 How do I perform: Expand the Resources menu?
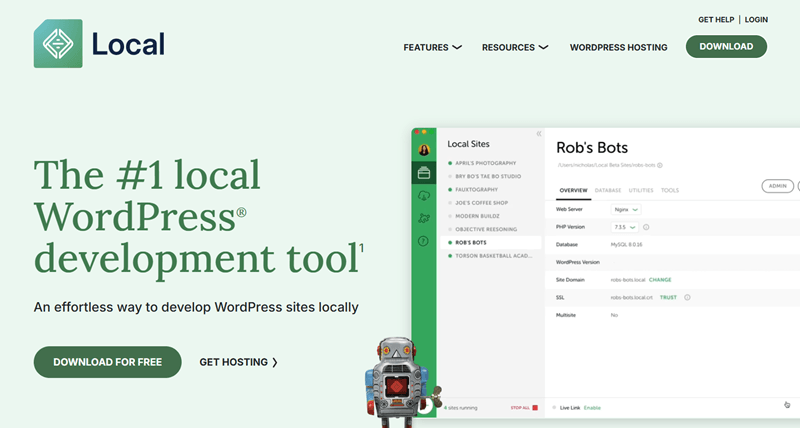515,47
